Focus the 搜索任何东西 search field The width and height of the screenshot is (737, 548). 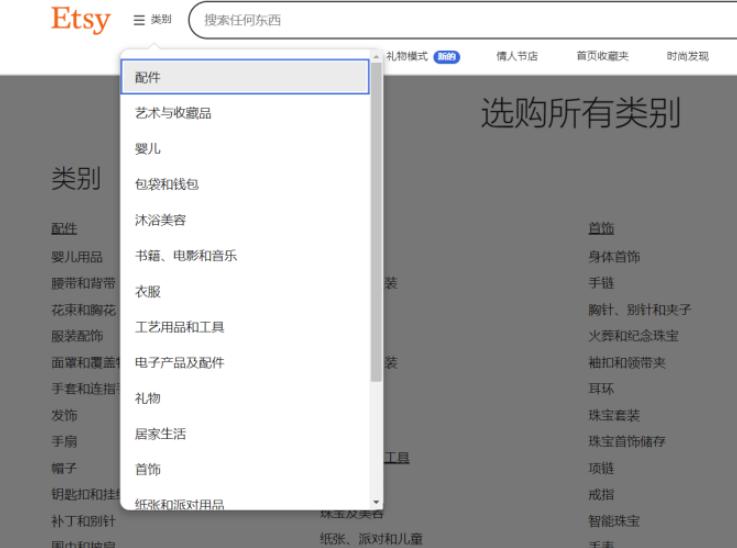[x=463, y=20]
